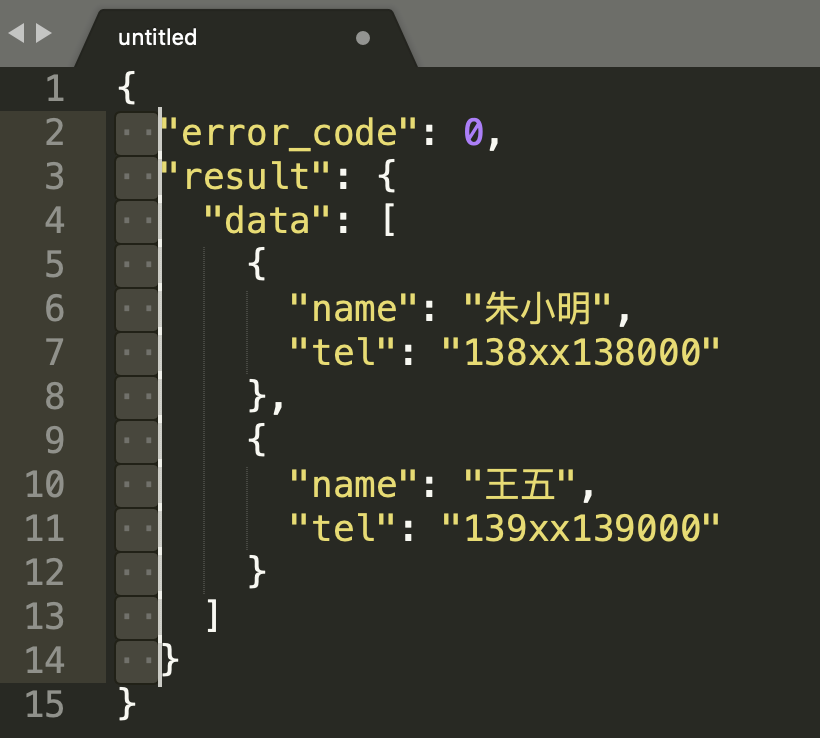Click the purple 0 value

474,133
